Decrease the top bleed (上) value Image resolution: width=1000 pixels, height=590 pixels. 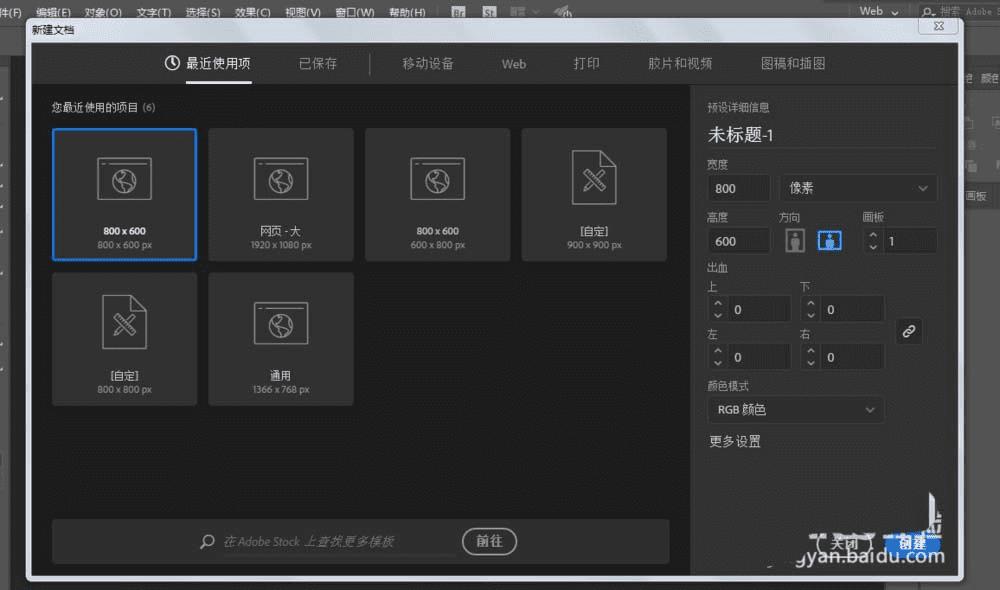coord(717,315)
